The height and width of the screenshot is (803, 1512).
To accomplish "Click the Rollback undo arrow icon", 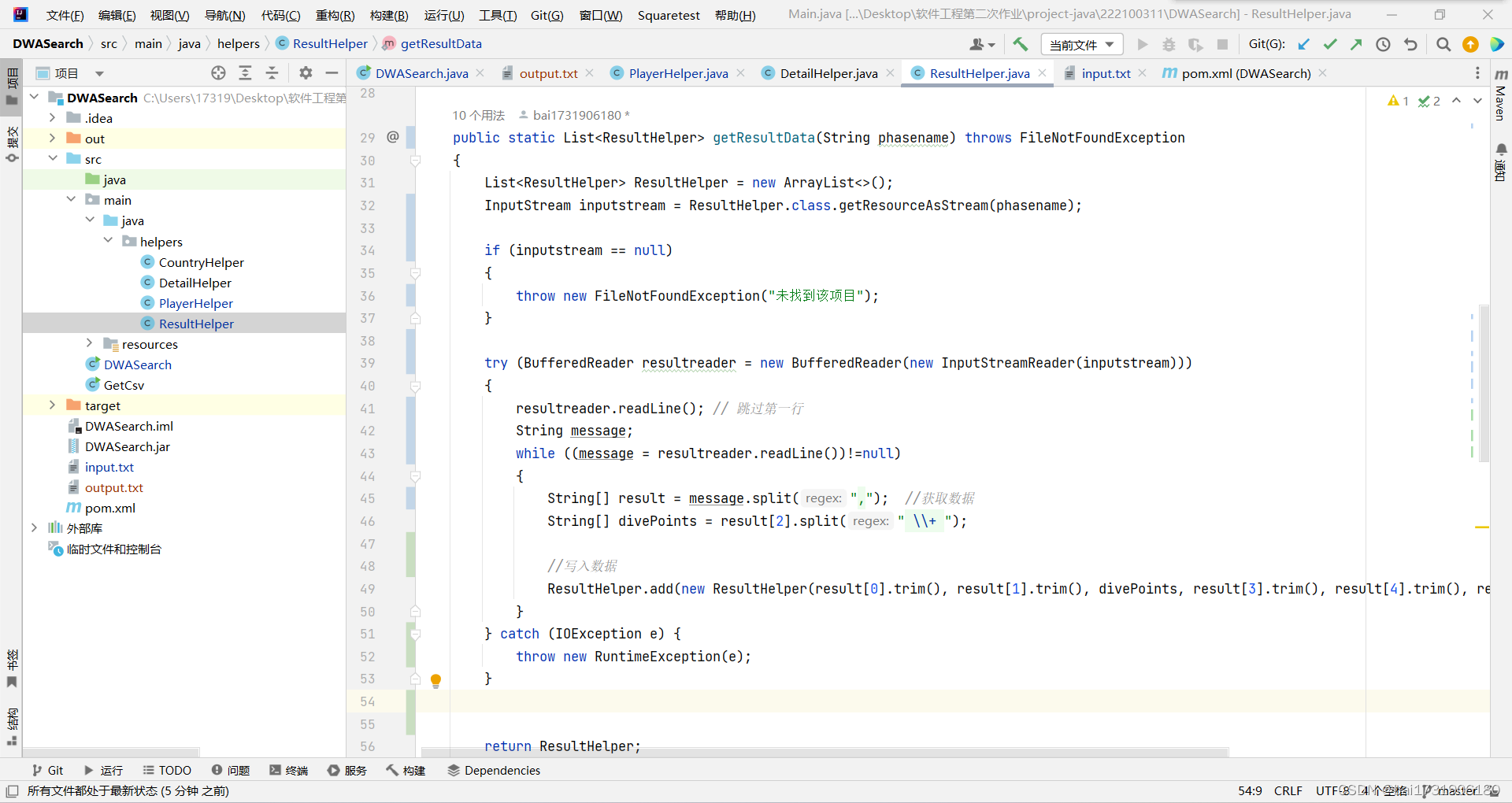I will (x=1410, y=45).
